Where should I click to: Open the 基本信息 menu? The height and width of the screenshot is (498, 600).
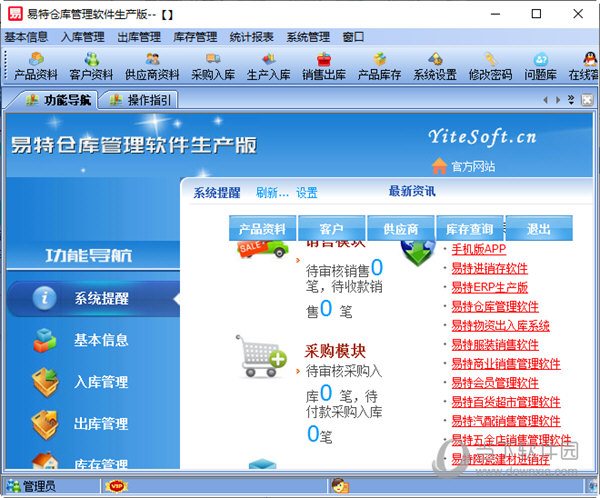click(26, 37)
